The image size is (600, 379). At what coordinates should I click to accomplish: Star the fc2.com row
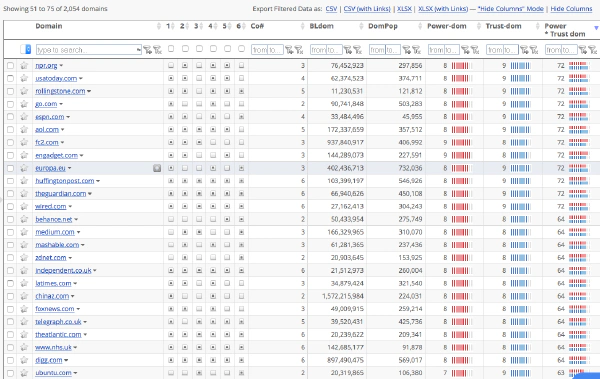click(x=24, y=142)
